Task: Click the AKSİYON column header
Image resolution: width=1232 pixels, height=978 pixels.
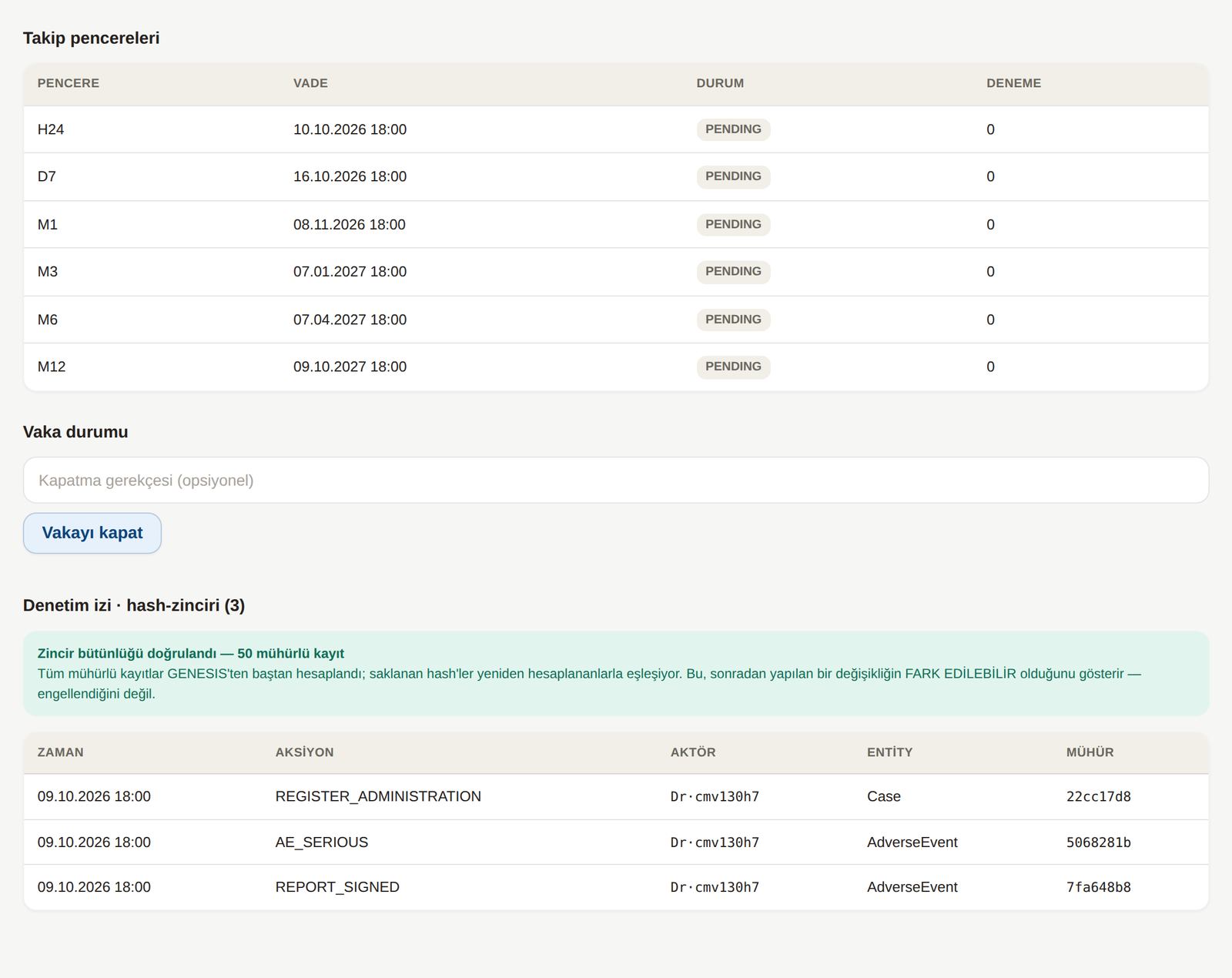Action: (304, 752)
